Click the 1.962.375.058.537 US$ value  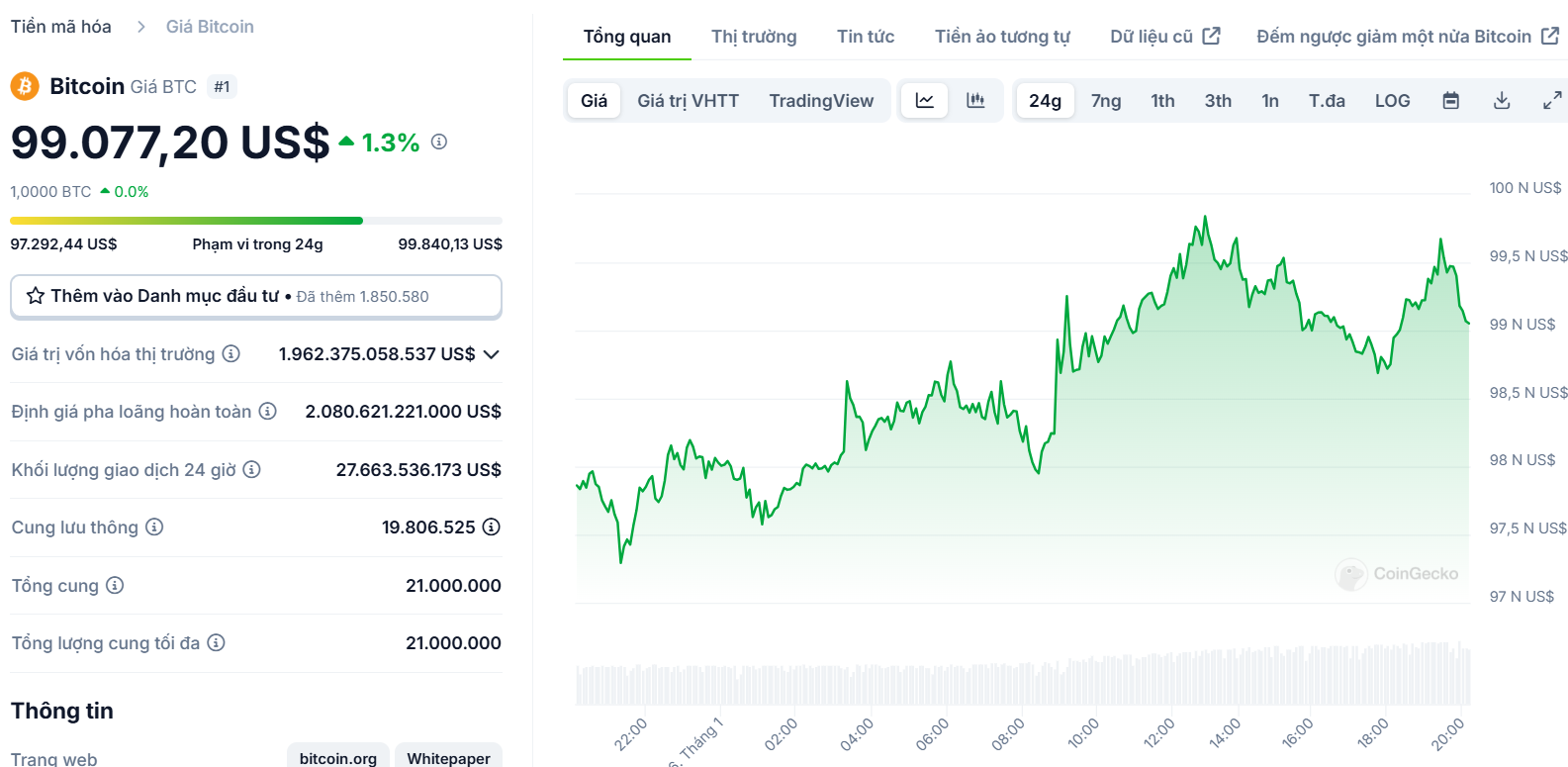(x=377, y=353)
